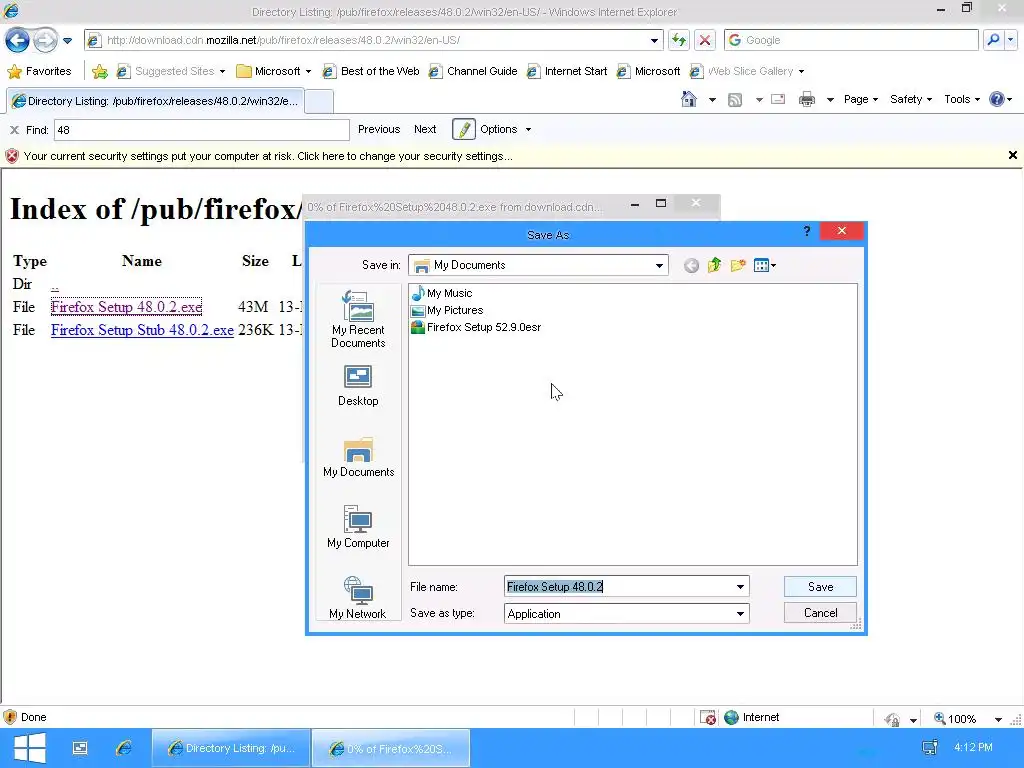Image resolution: width=1024 pixels, height=768 pixels.
Task: Go to last folder visited icon
Action: coord(691,265)
